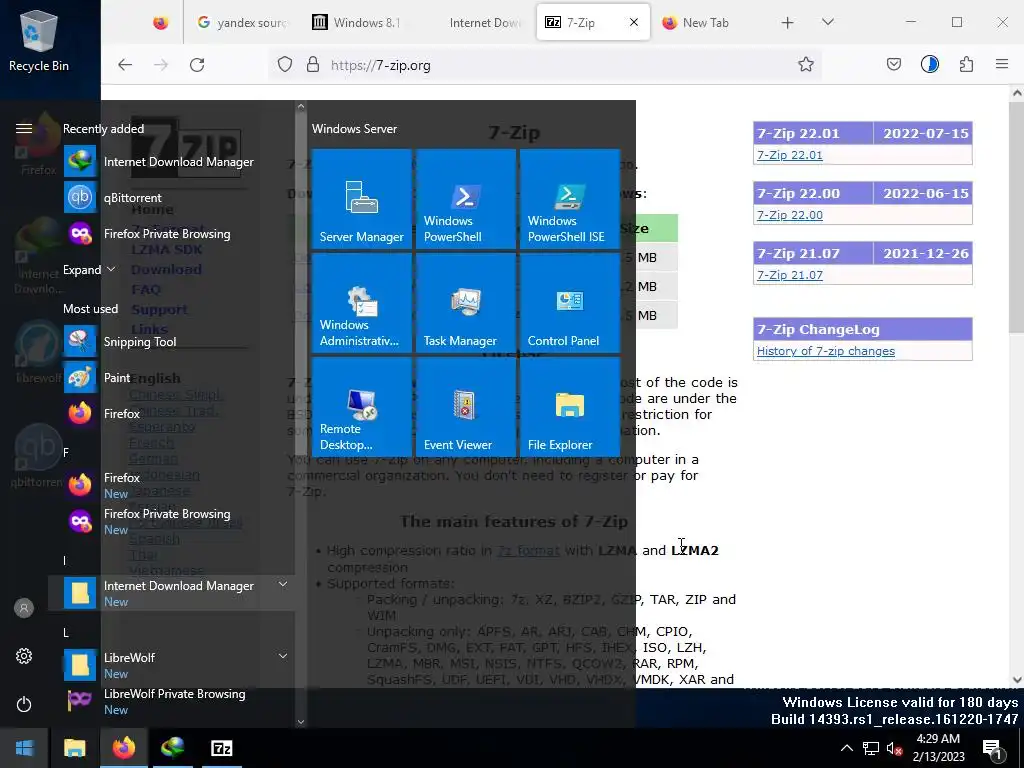The width and height of the screenshot is (1024, 768).
Task: Open Firefox Private Browsing under Recently added
Action: (171, 233)
